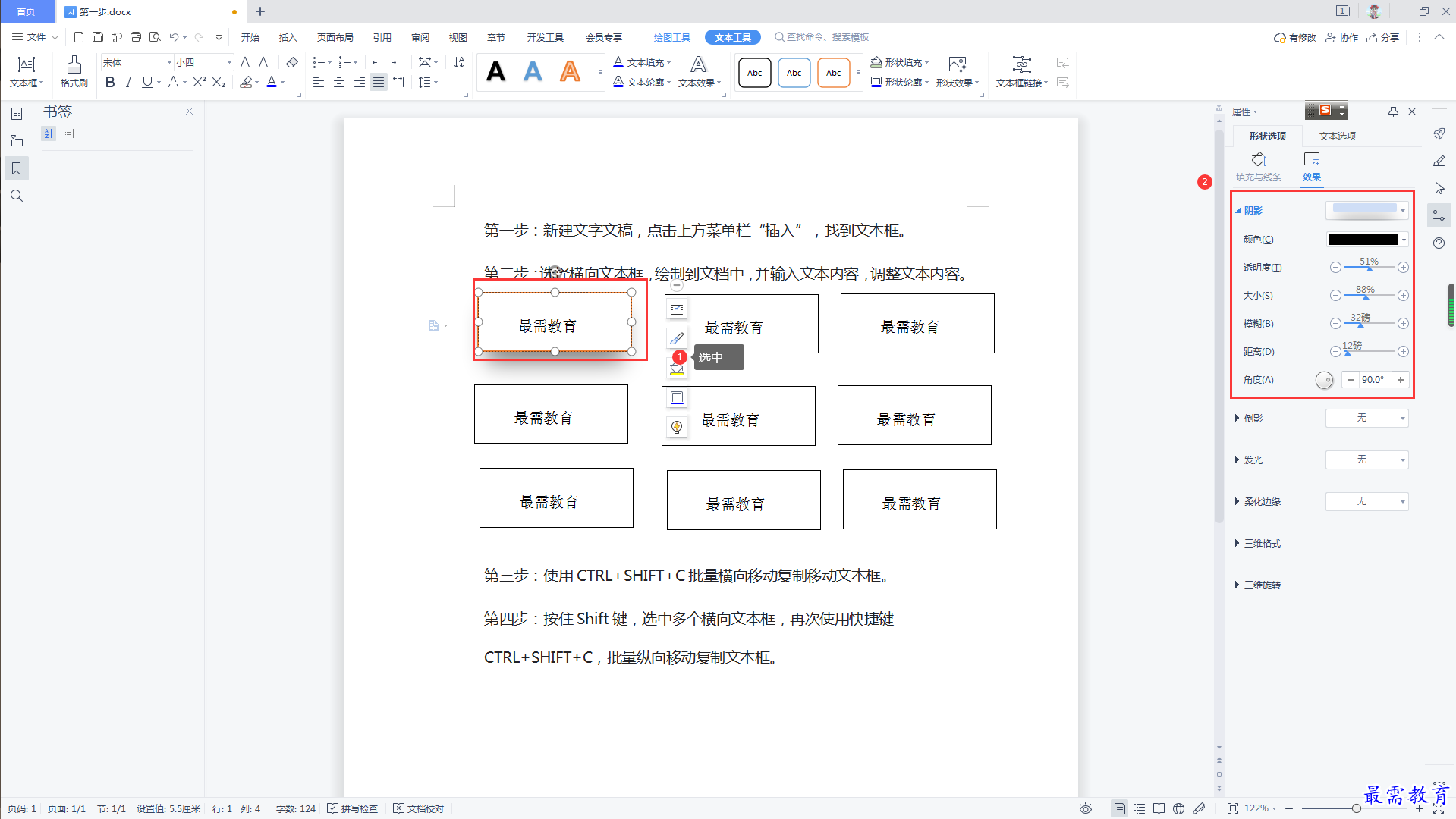Select the 效果 effects icon
Image resolution: width=1456 pixels, height=819 pixels.
point(1311,167)
